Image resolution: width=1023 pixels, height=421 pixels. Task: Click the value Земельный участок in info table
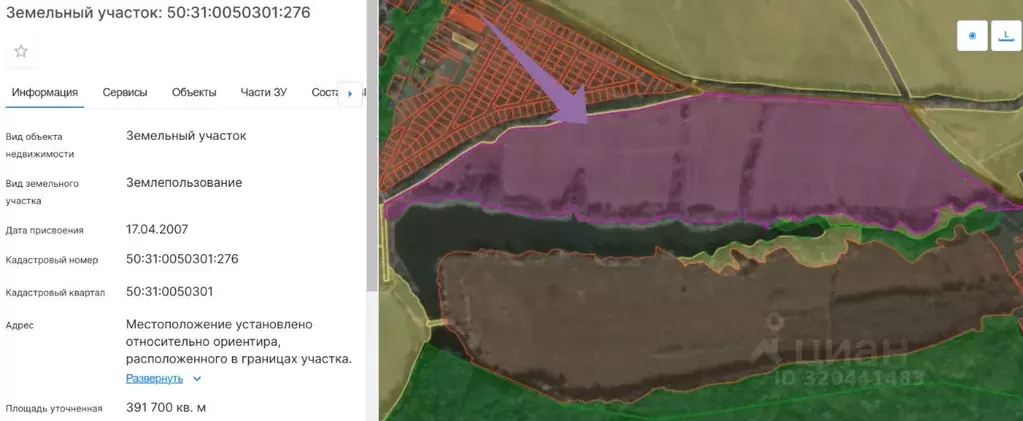186,136
